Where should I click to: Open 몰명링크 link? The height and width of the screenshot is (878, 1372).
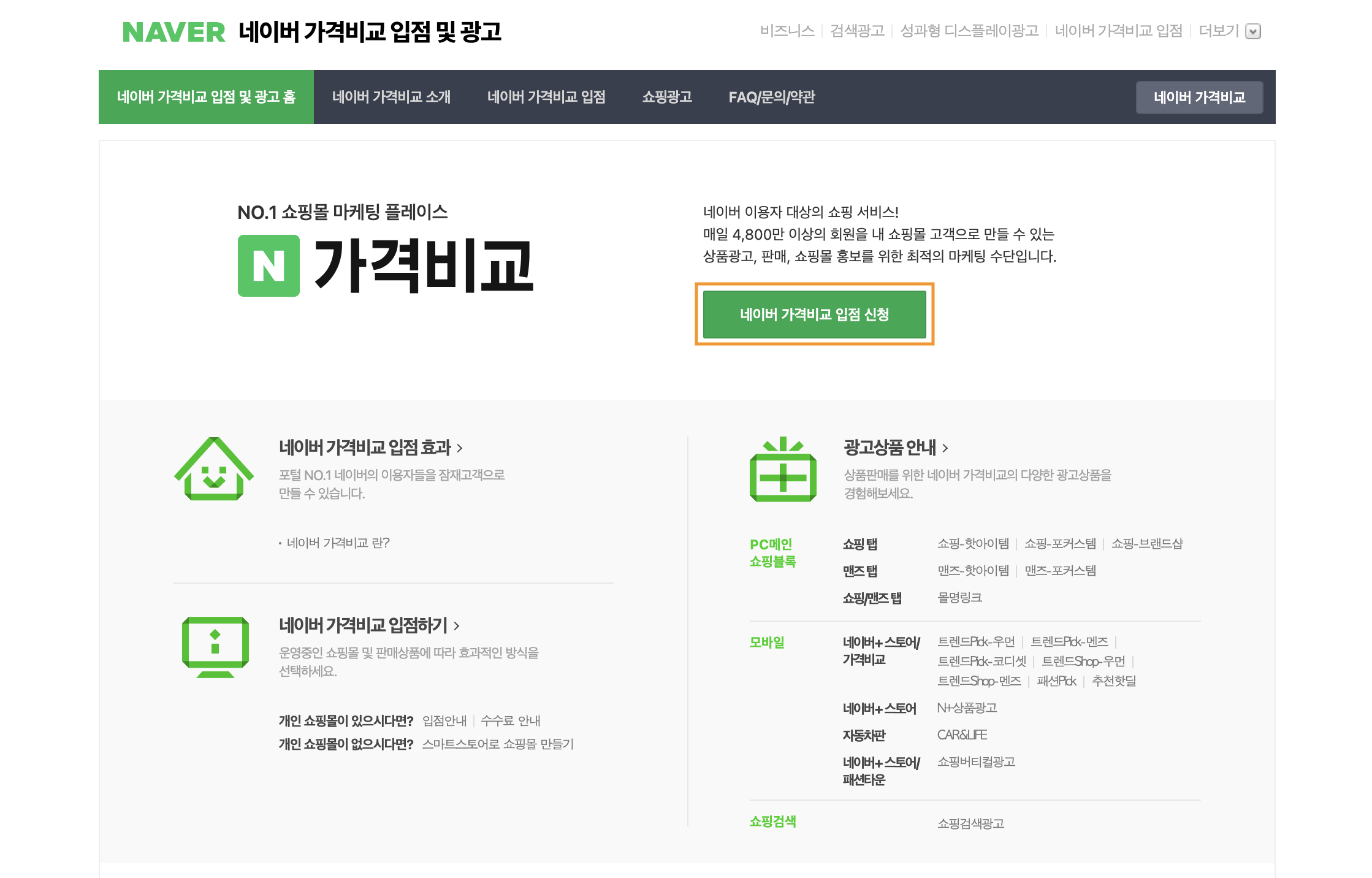[x=959, y=597]
